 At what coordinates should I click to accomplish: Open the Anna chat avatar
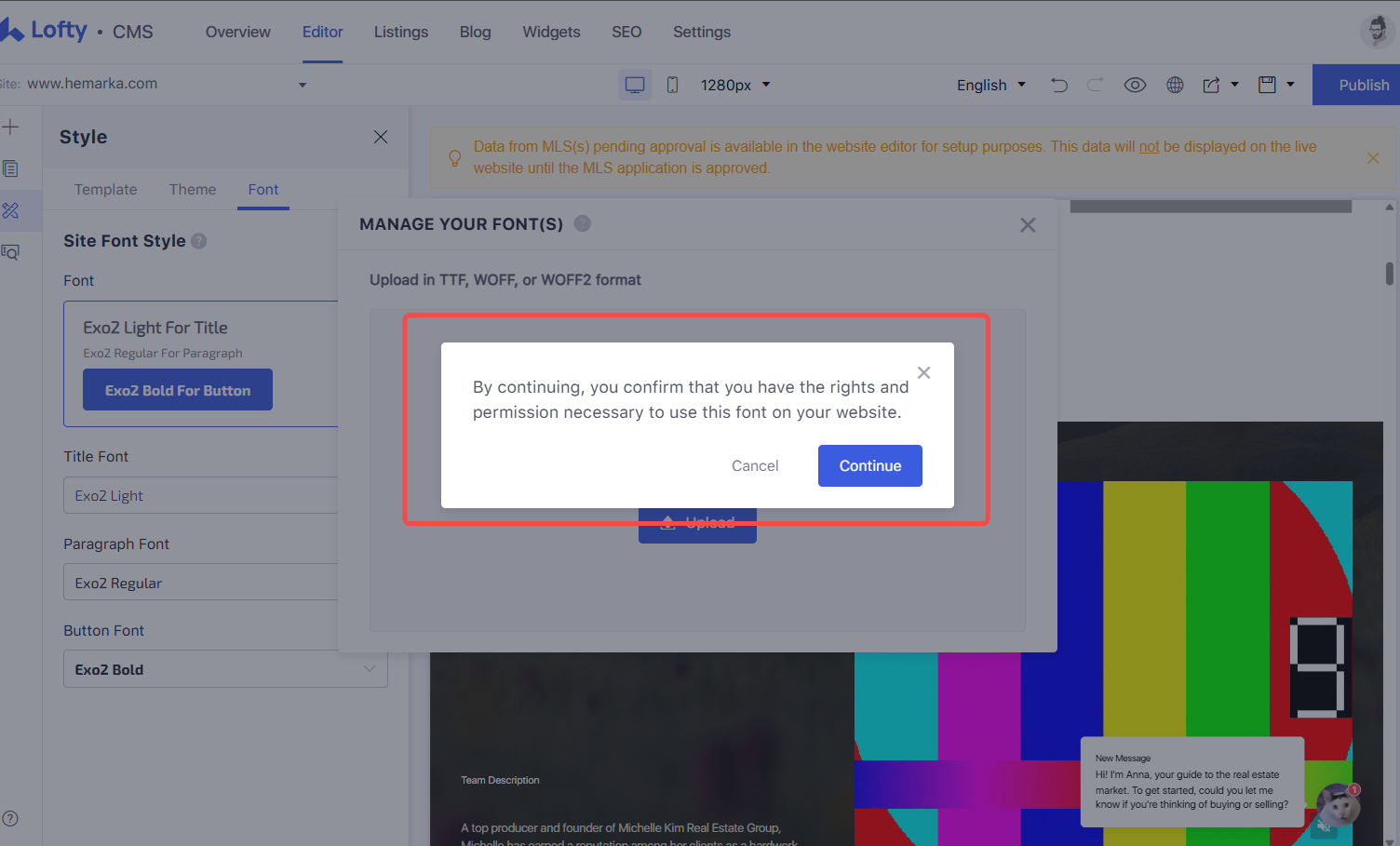(x=1338, y=806)
